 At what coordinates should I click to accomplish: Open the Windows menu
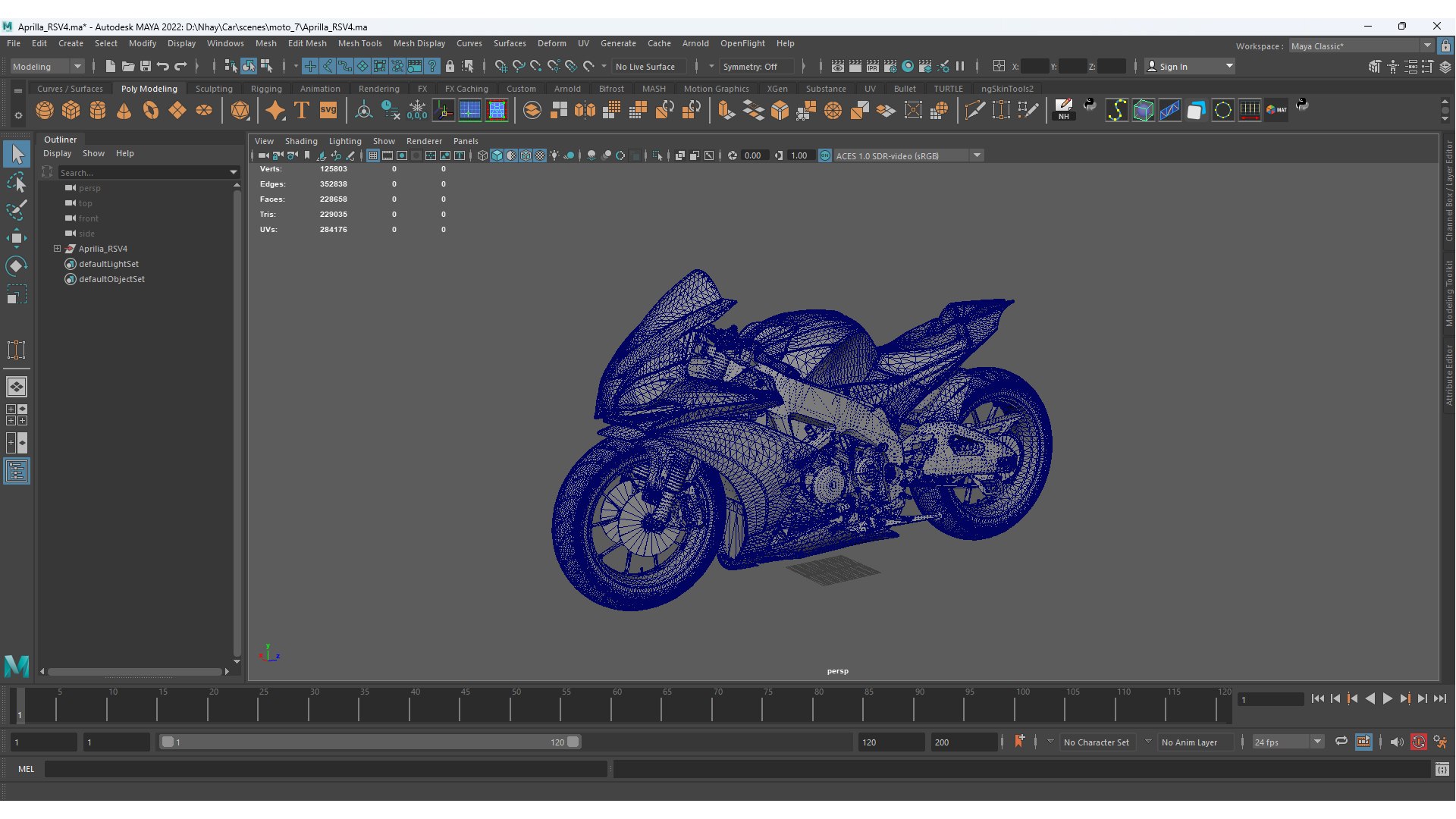[225, 43]
